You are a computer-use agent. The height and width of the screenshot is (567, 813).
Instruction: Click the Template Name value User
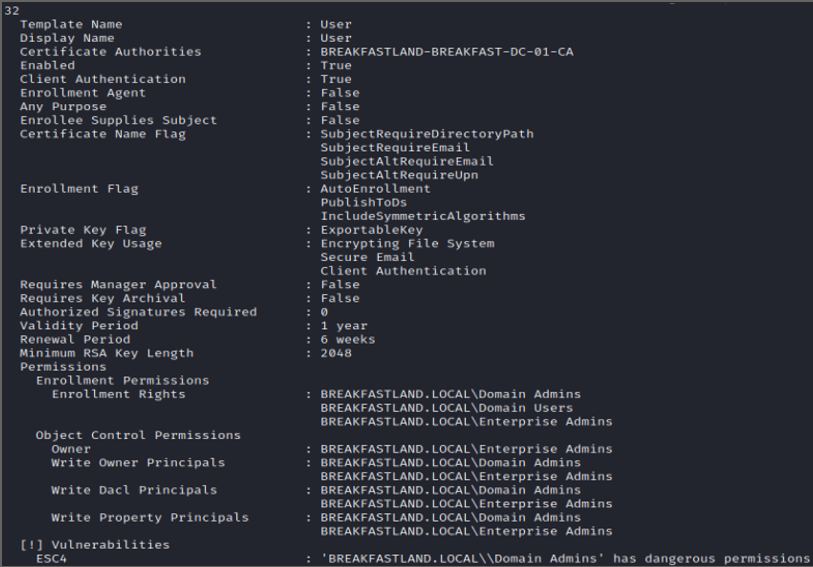point(336,24)
